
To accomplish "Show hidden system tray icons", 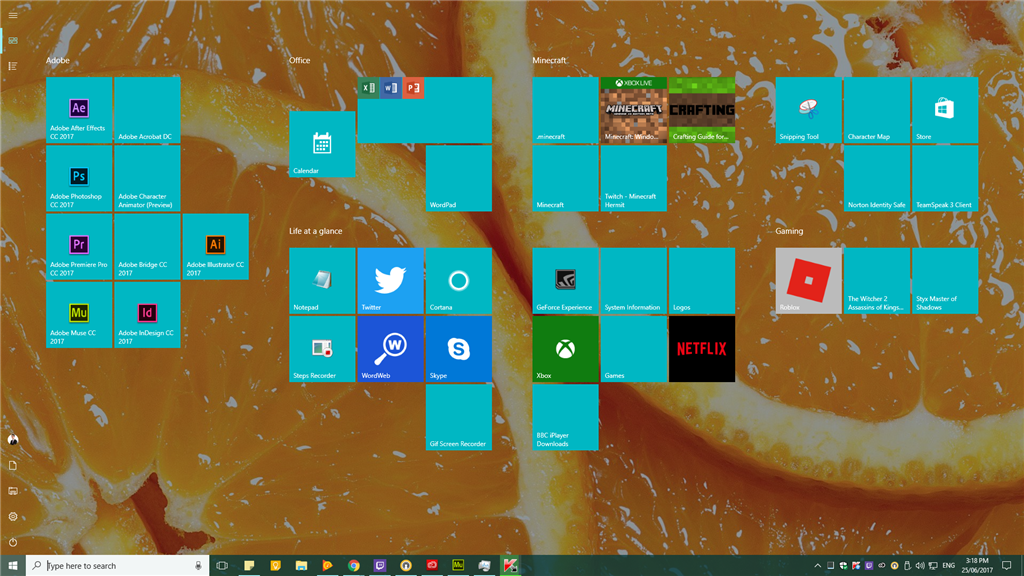I will (818, 566).
